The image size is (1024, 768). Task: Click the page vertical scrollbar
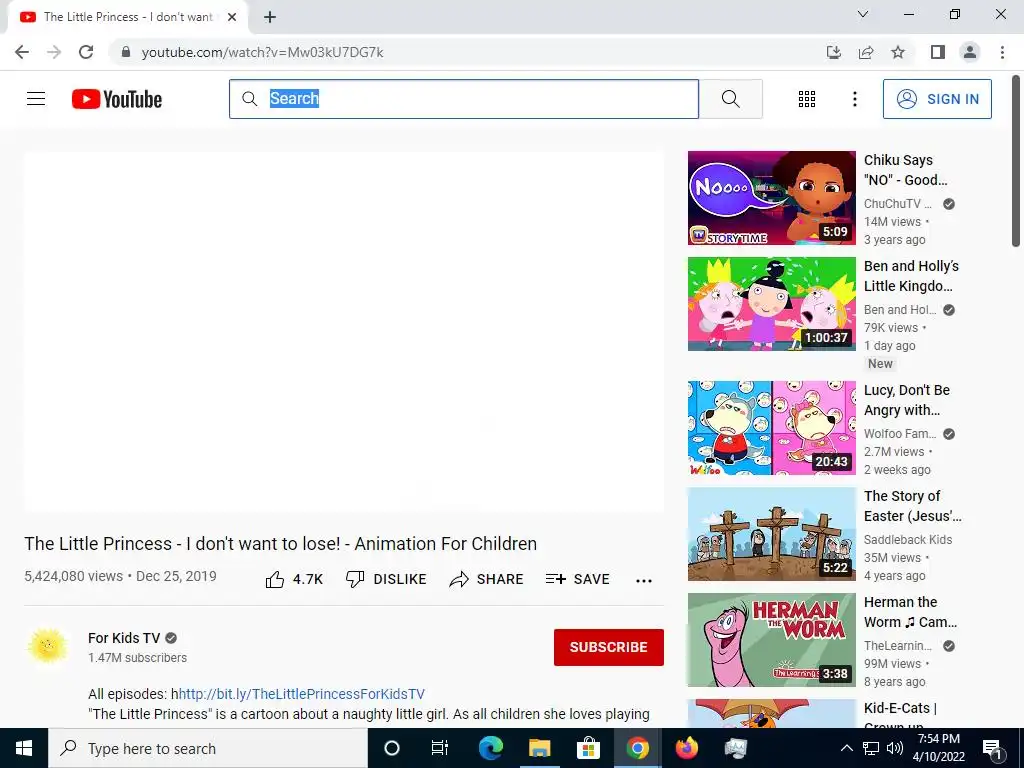coord(1016,160)
